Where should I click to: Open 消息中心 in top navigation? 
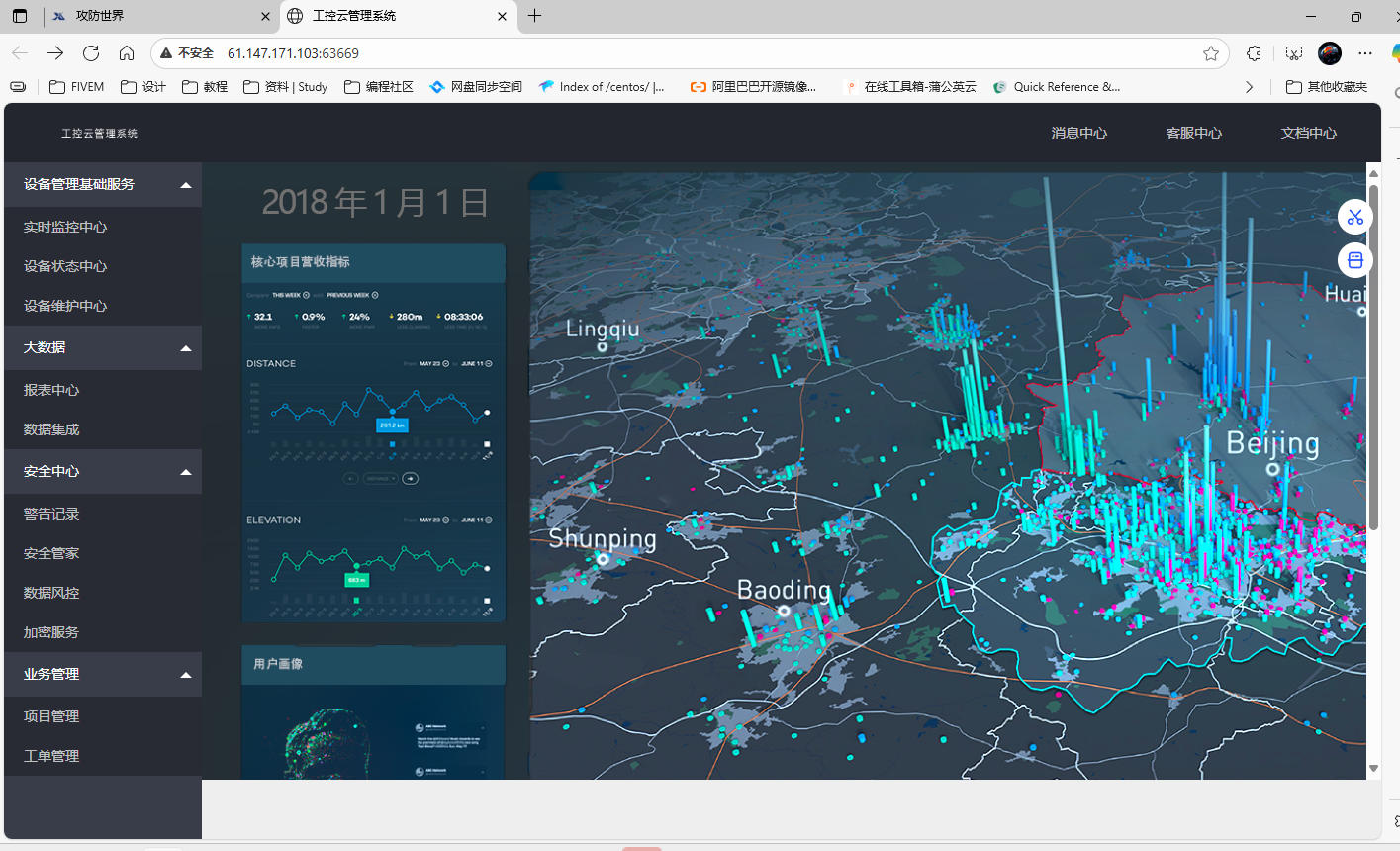(1078, 133)
